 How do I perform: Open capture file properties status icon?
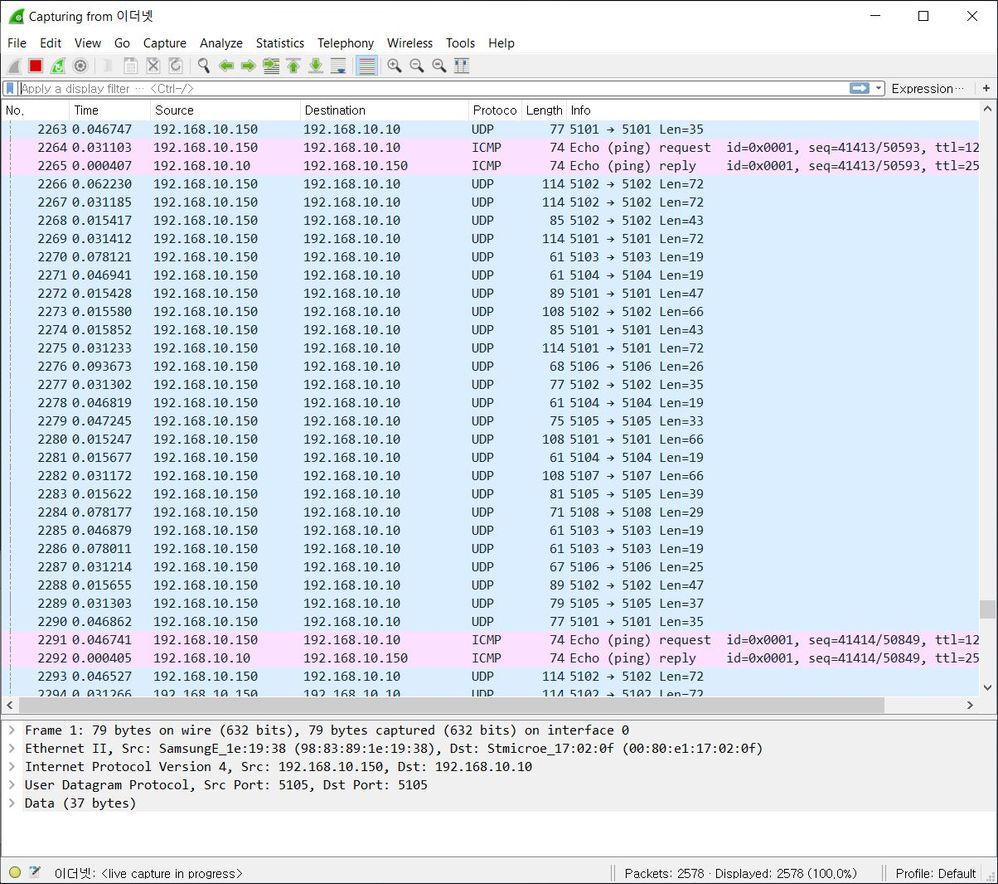[x=35, y=872]
